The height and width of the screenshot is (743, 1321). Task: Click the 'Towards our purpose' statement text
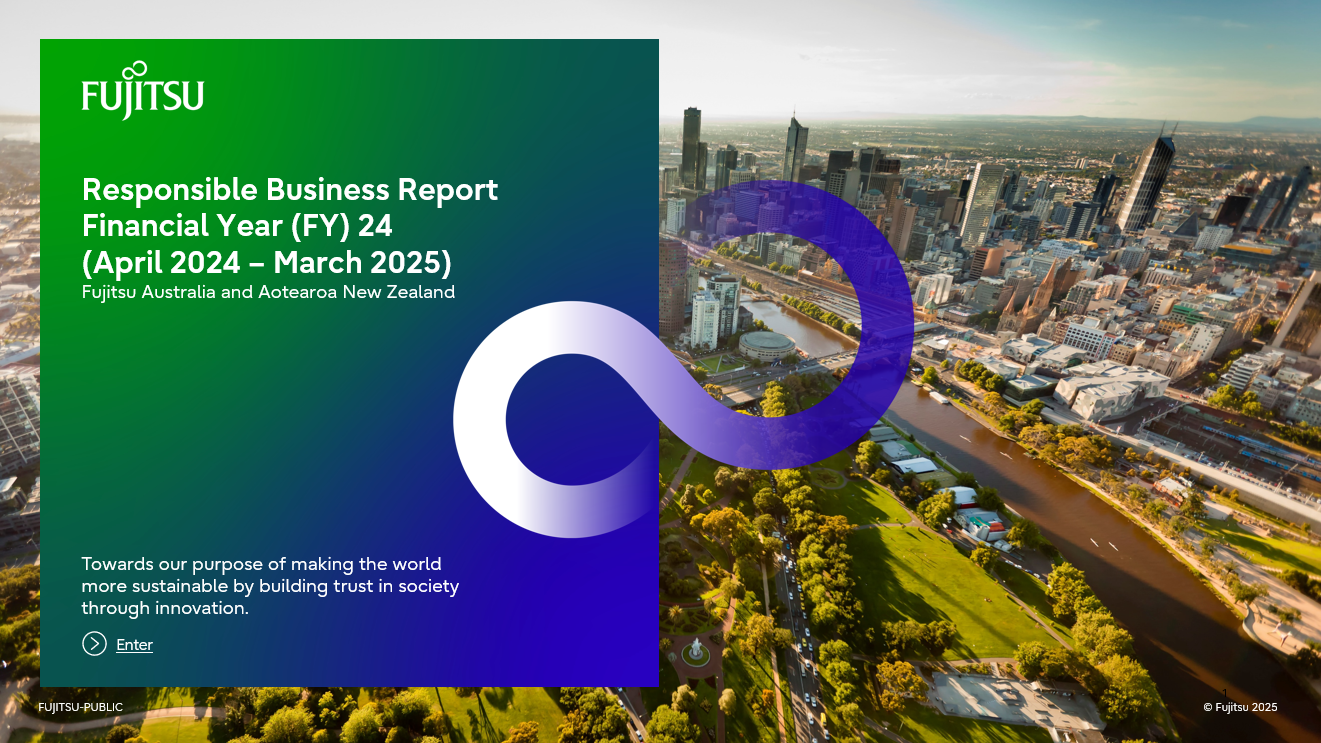tap(270, 586)
